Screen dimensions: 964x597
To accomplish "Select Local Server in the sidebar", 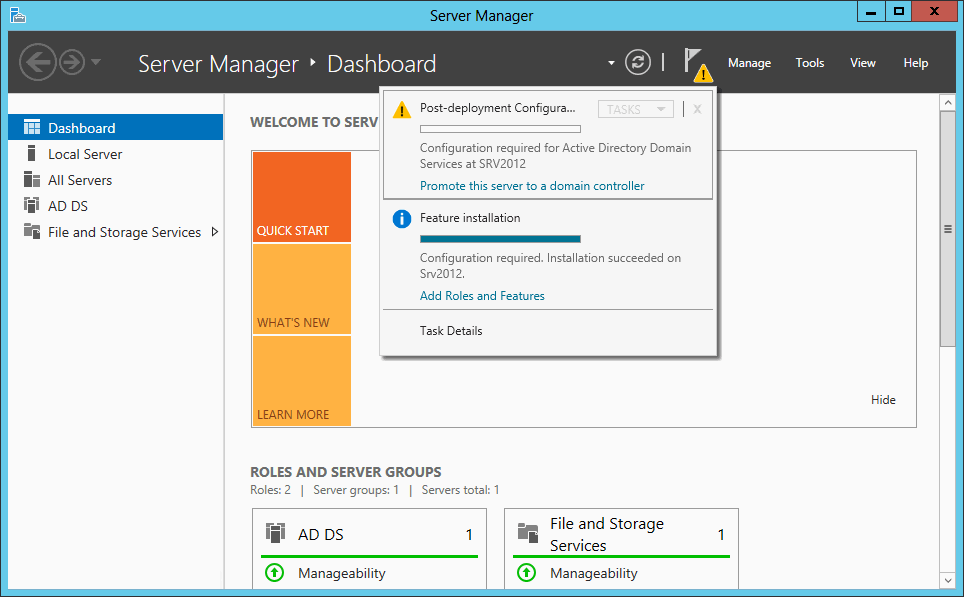I will pyautogui.click(x=116, y=154).
